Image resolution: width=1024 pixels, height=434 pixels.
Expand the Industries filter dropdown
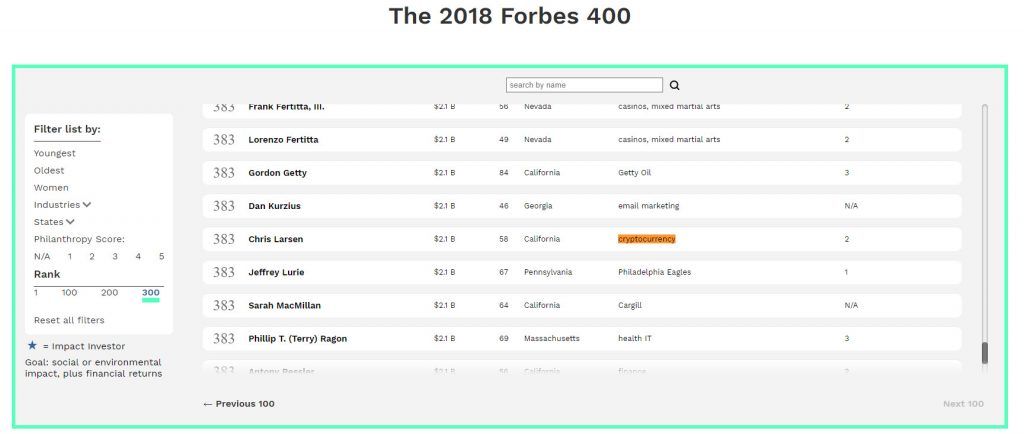click(63, 204)
